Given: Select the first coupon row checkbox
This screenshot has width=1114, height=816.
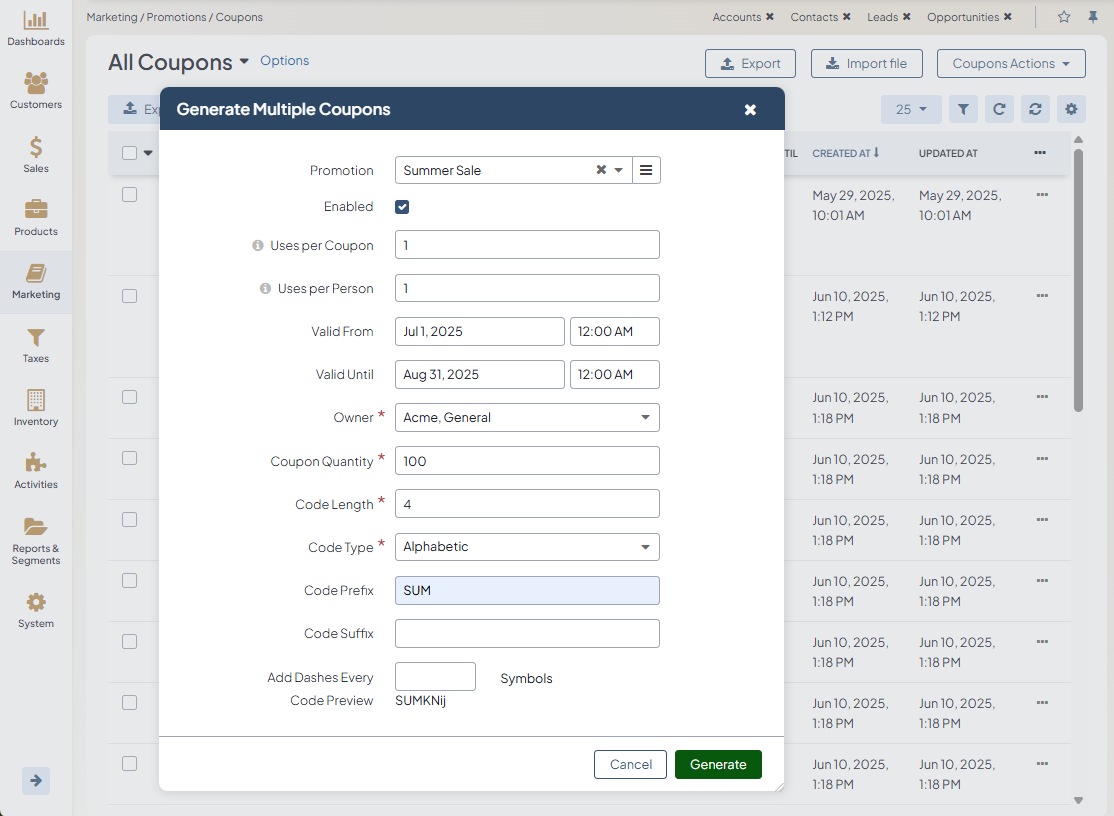Looking at the screenshot, I should pos(129,195).
